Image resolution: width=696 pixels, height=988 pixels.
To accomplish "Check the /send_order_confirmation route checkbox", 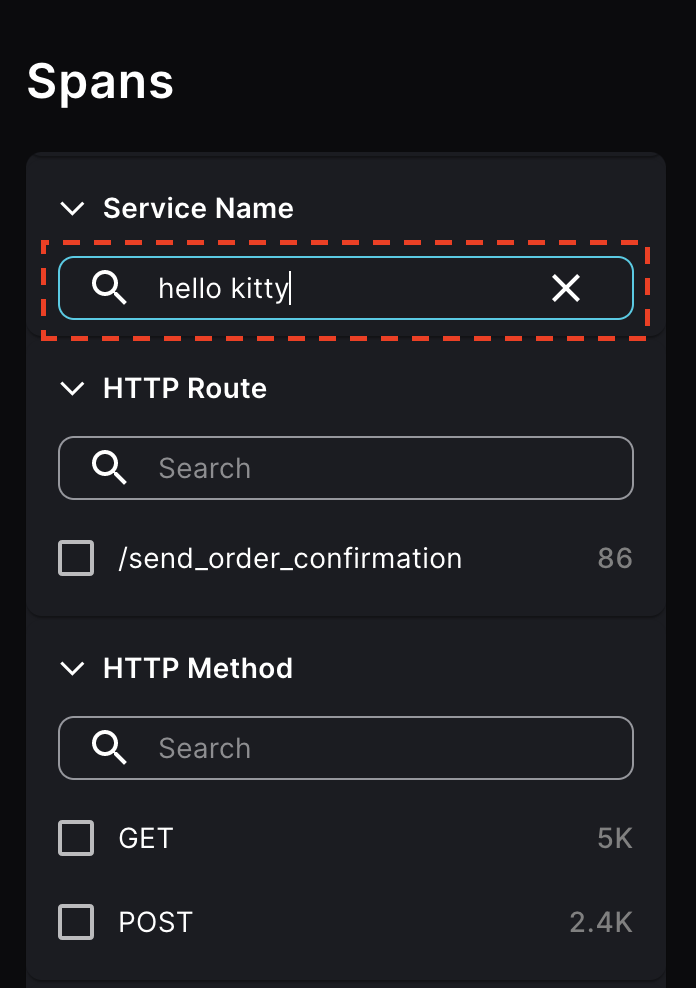I will pos(75,558).
